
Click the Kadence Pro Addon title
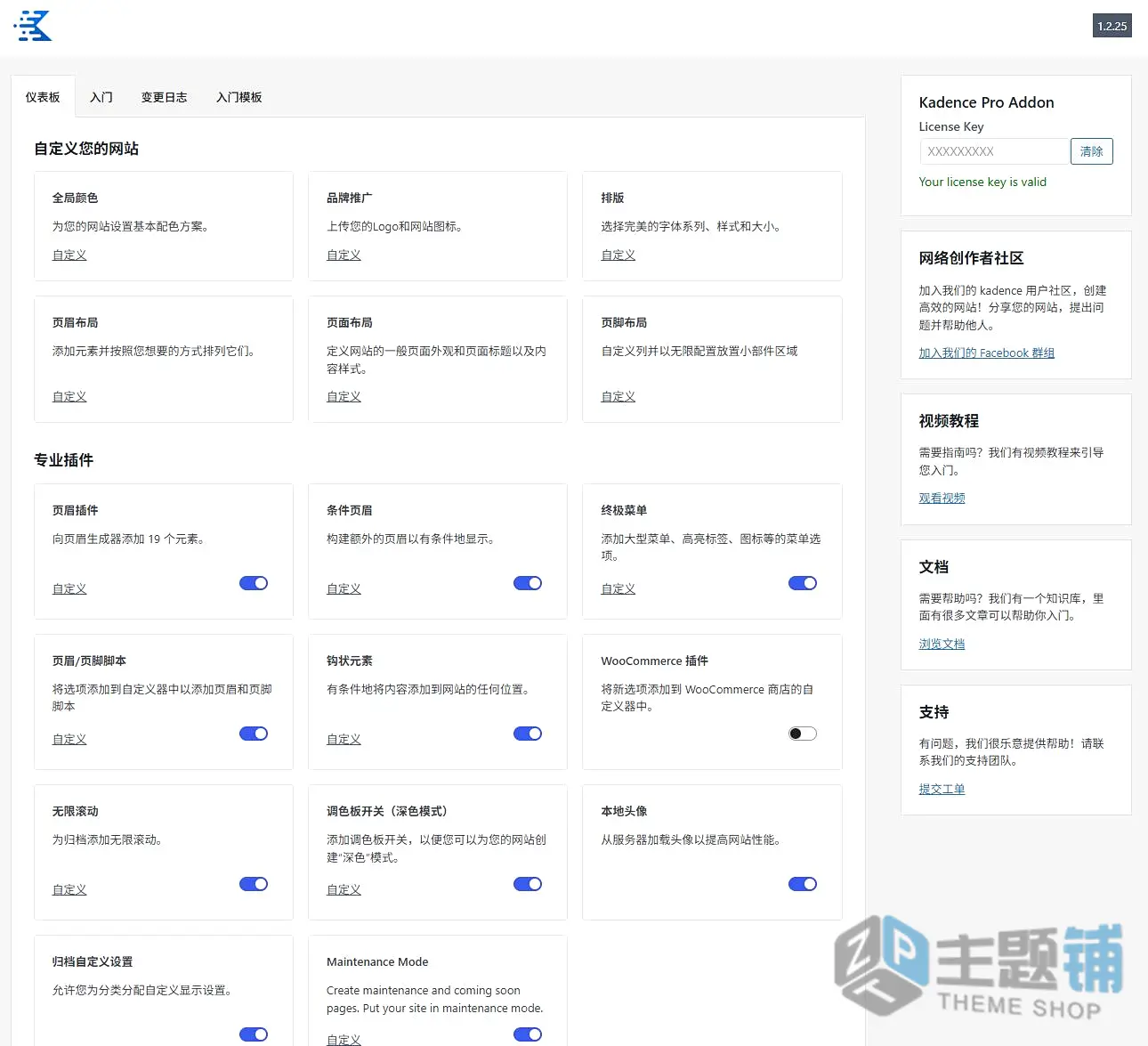pyautogui.click(x=986, y=102)
